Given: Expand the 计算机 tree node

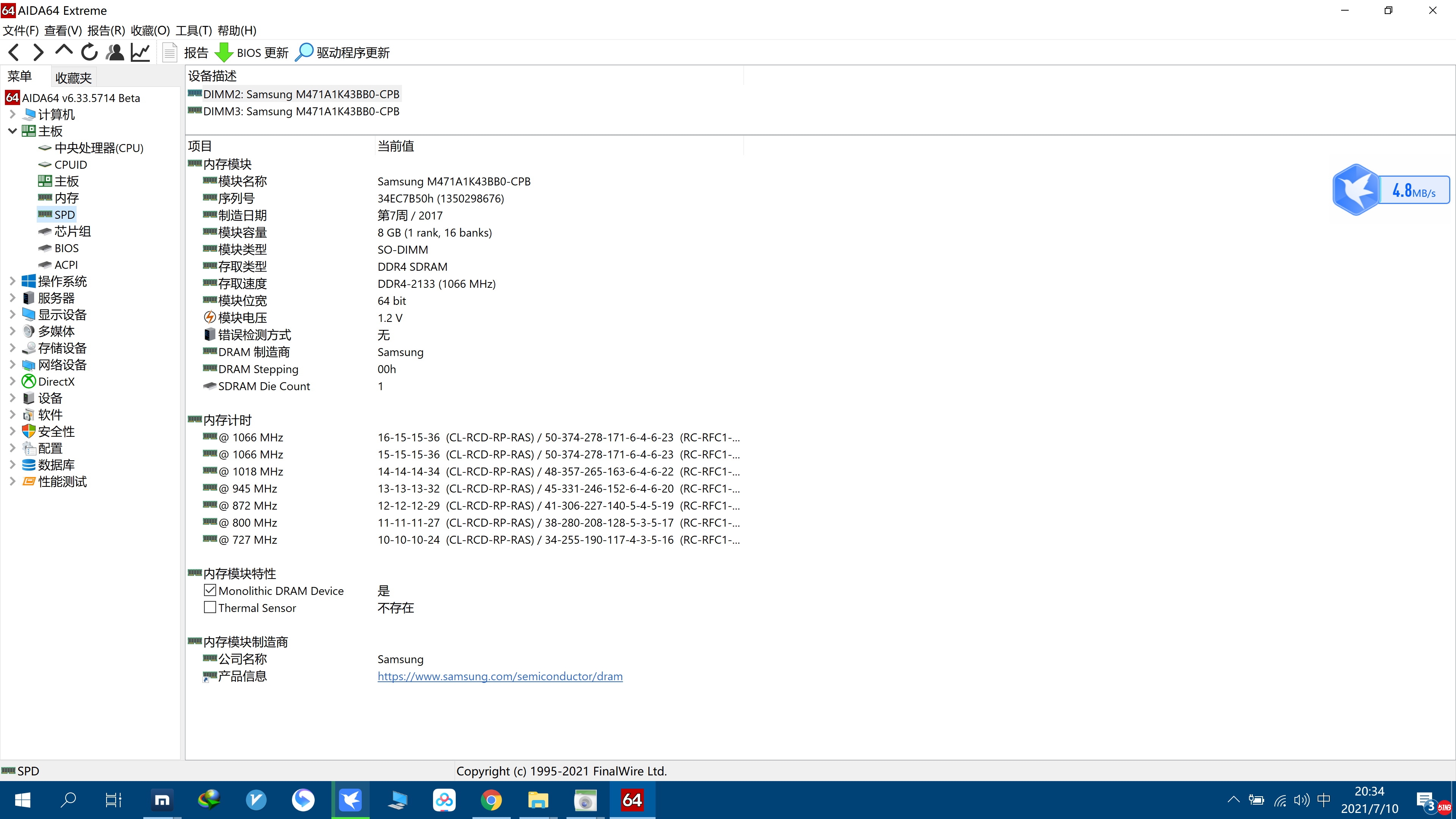Looking at the screenshot, I should 13,114.
